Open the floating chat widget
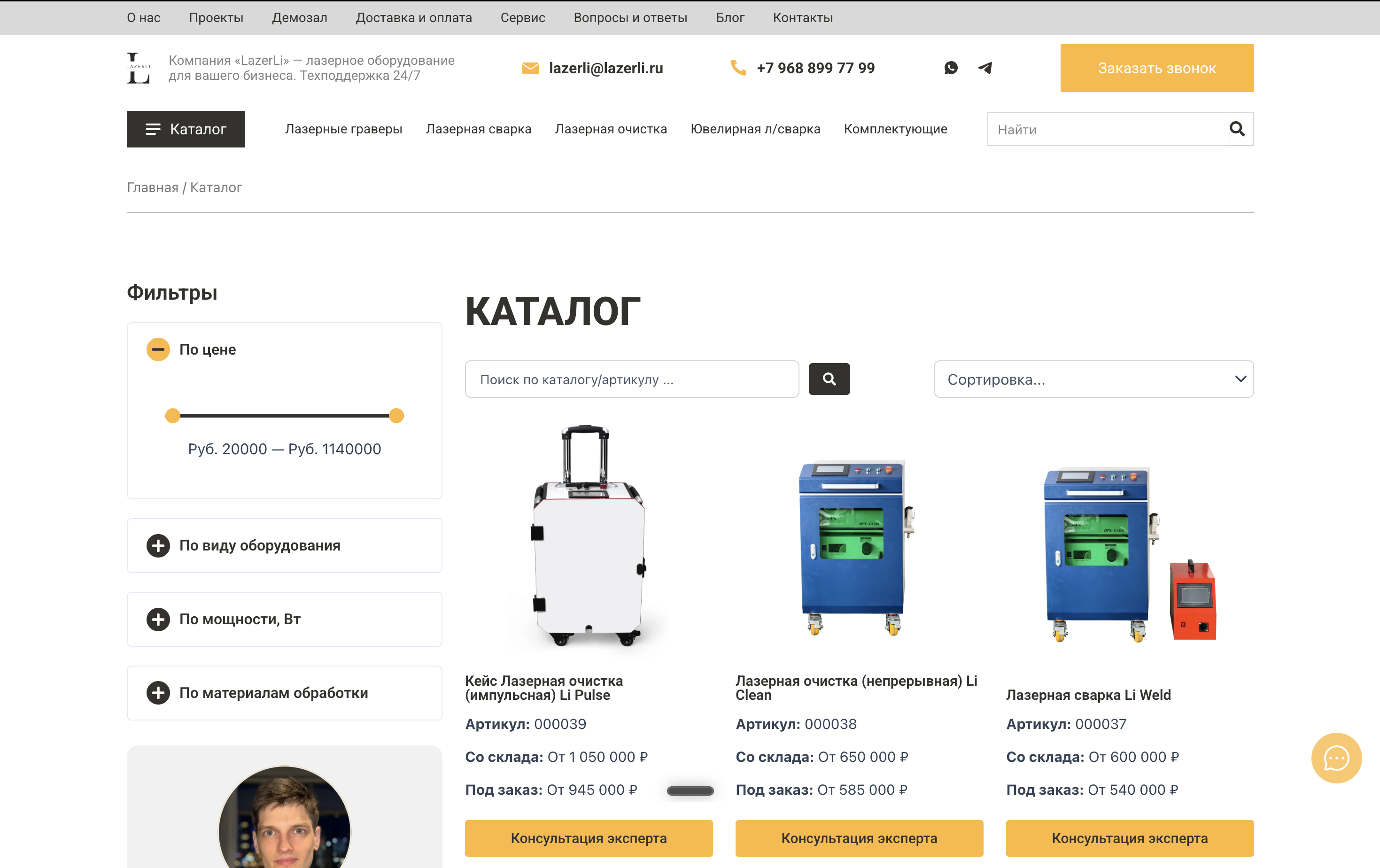 click(x=1336, y=758)
